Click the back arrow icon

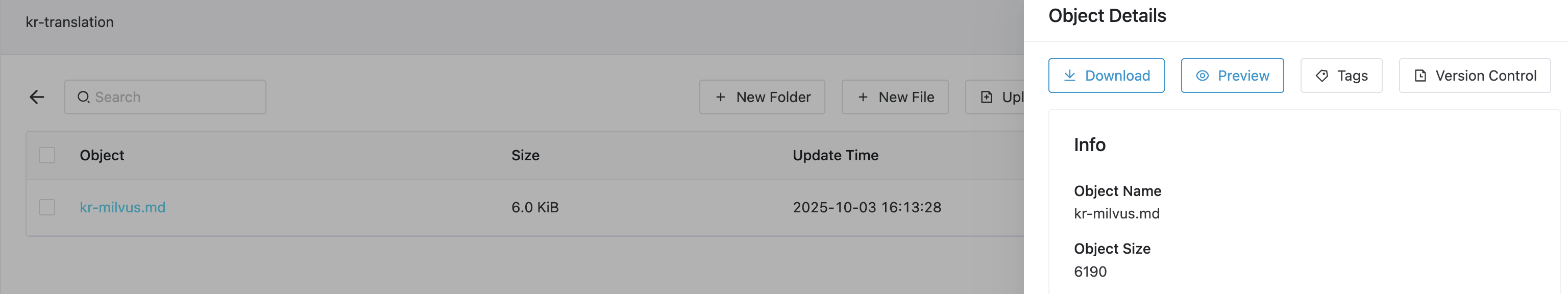37,97
